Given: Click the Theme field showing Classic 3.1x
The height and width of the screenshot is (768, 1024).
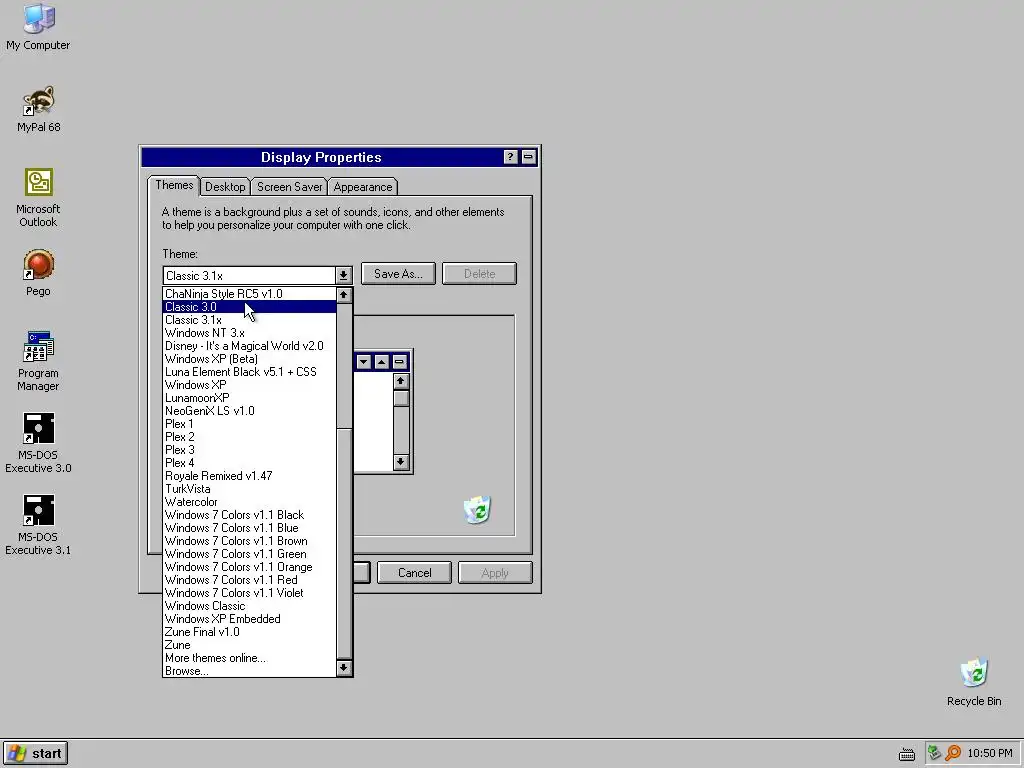Looking at the screenshot, I should [x=249, y=276].
